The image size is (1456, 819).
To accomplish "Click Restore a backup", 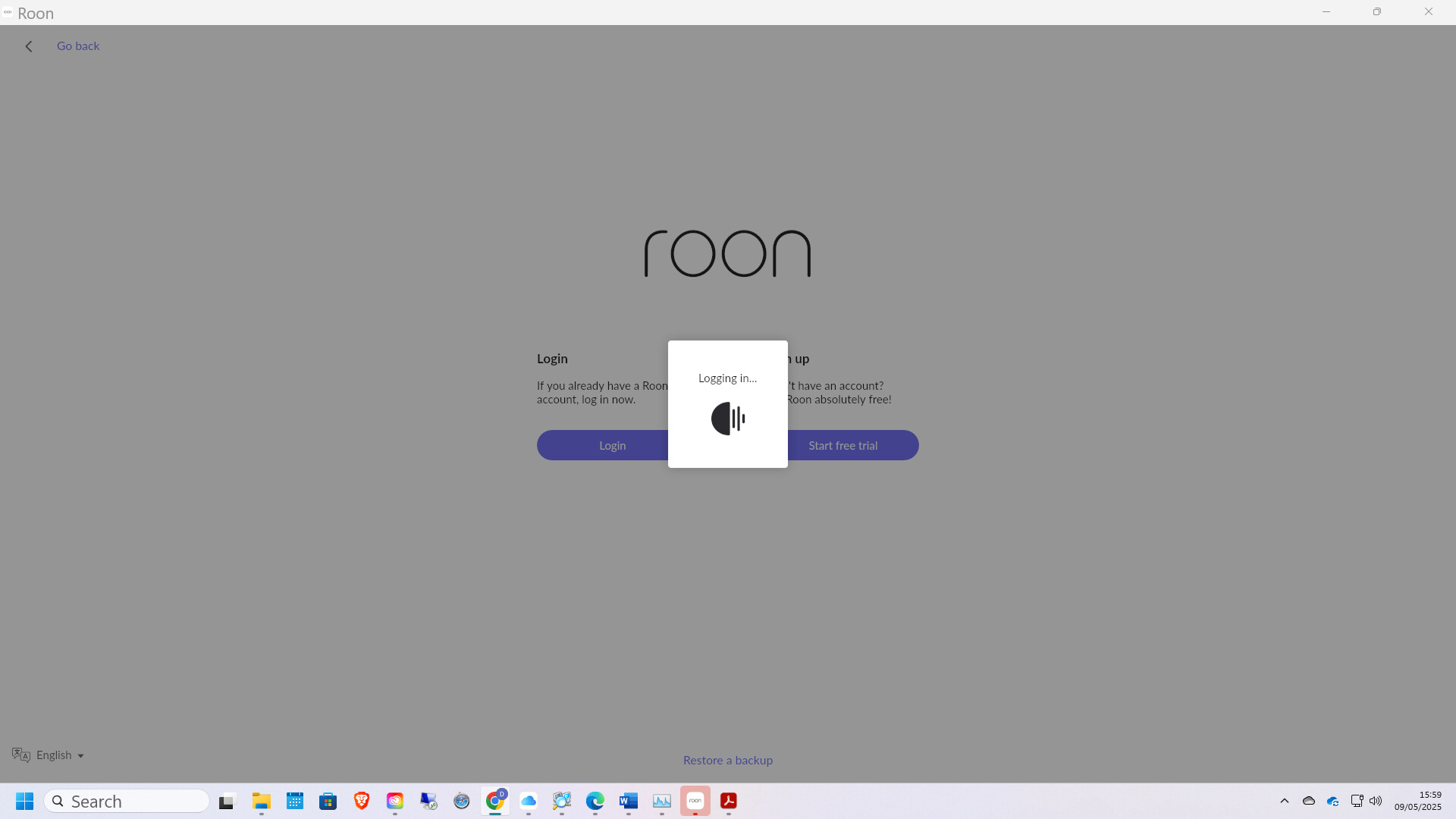I will [727, 760].
